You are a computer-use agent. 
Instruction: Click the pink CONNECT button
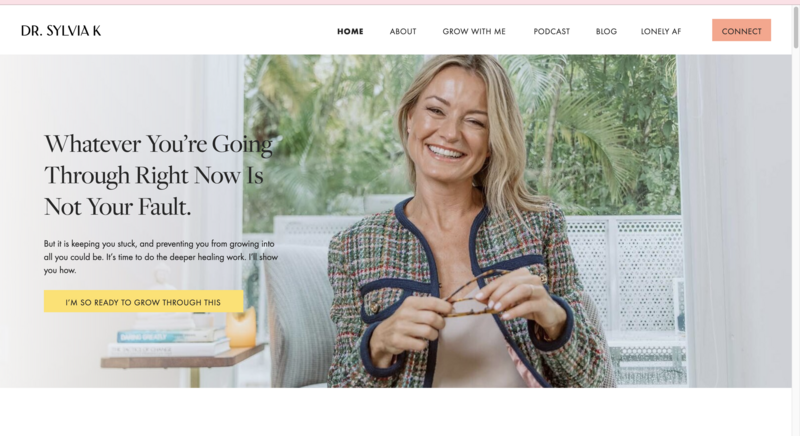tap(741, 31)
